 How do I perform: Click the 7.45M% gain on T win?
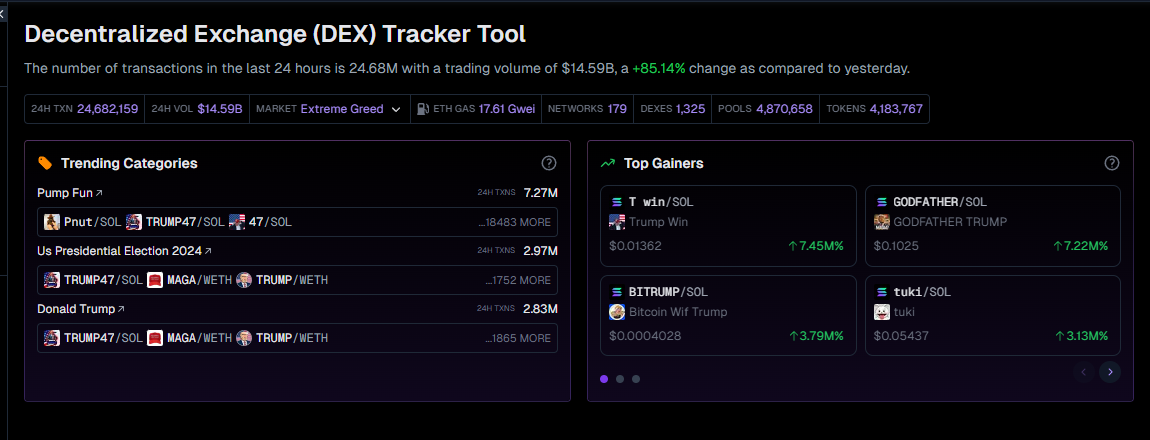tap(816, 246)
